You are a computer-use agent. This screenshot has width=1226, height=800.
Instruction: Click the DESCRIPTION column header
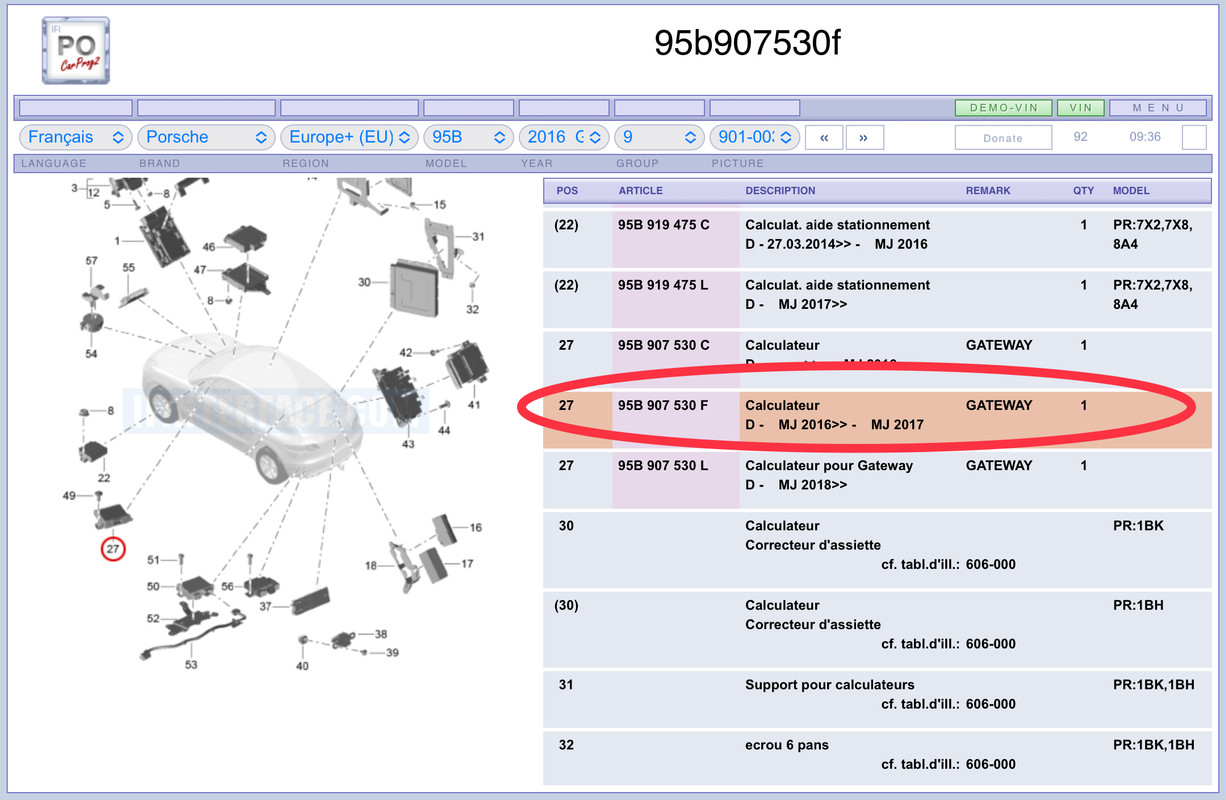click(780, 190)
